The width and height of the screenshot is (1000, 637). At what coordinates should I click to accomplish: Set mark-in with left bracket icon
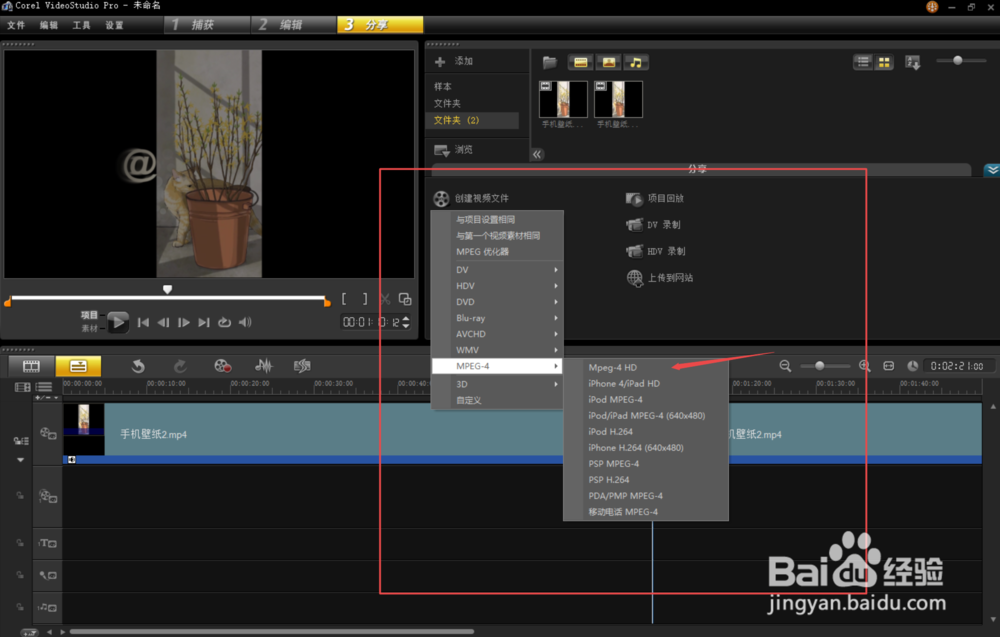click(344, 298)
